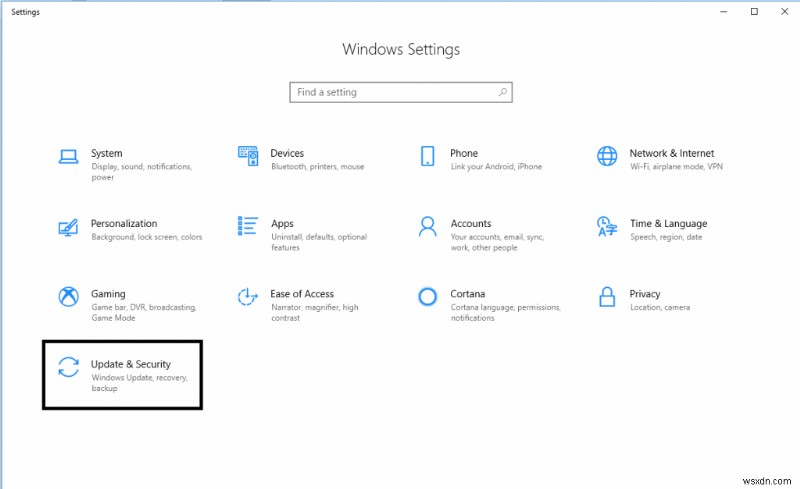Go to Ease of Access title

coord(302,294)
